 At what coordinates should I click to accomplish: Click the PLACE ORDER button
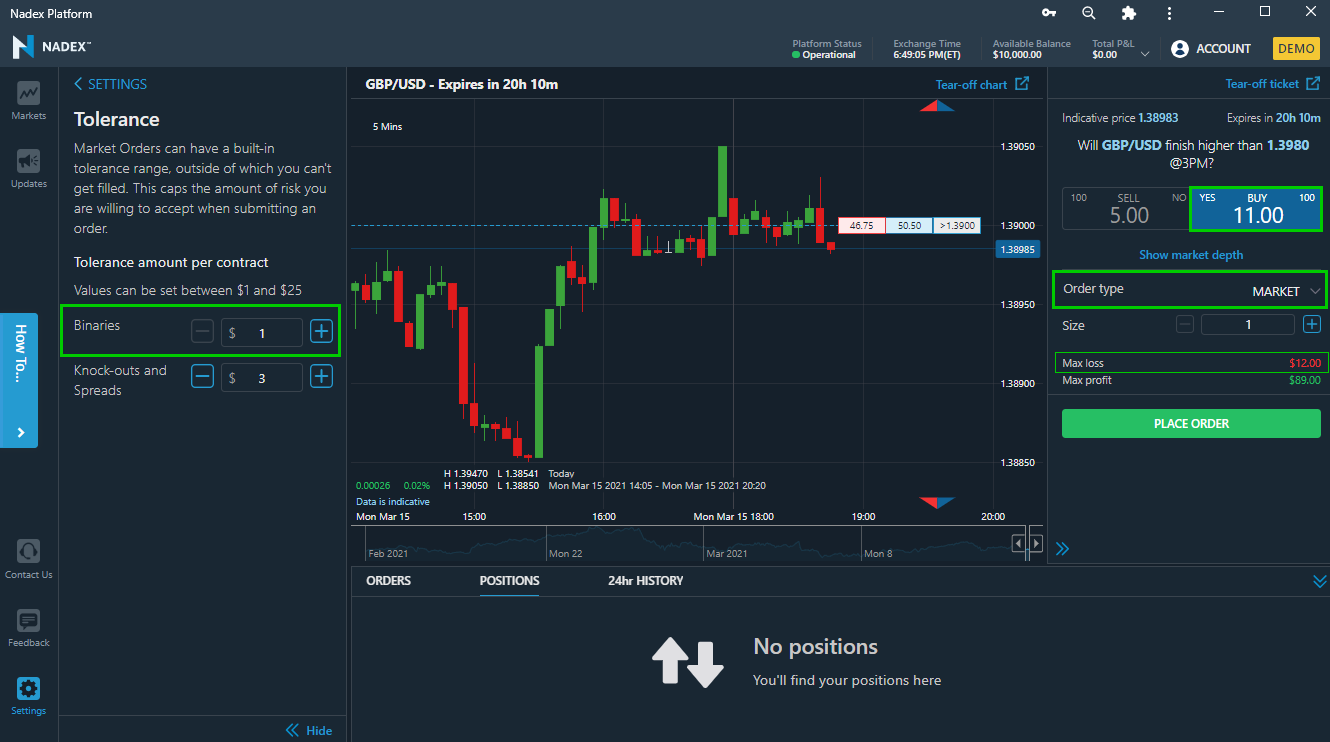tap(1191, 423)
